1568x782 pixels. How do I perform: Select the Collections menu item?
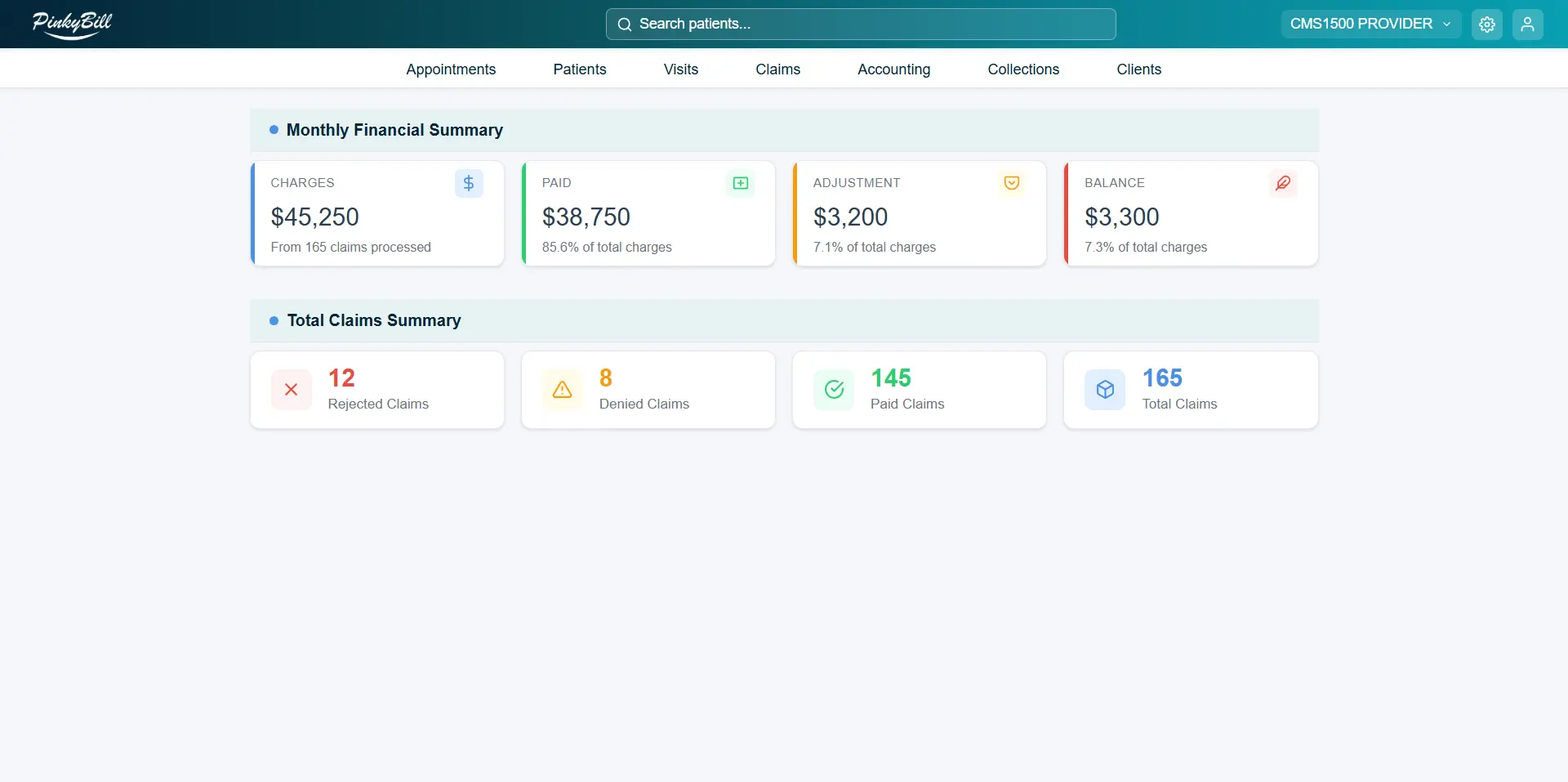pos(1023,69)
